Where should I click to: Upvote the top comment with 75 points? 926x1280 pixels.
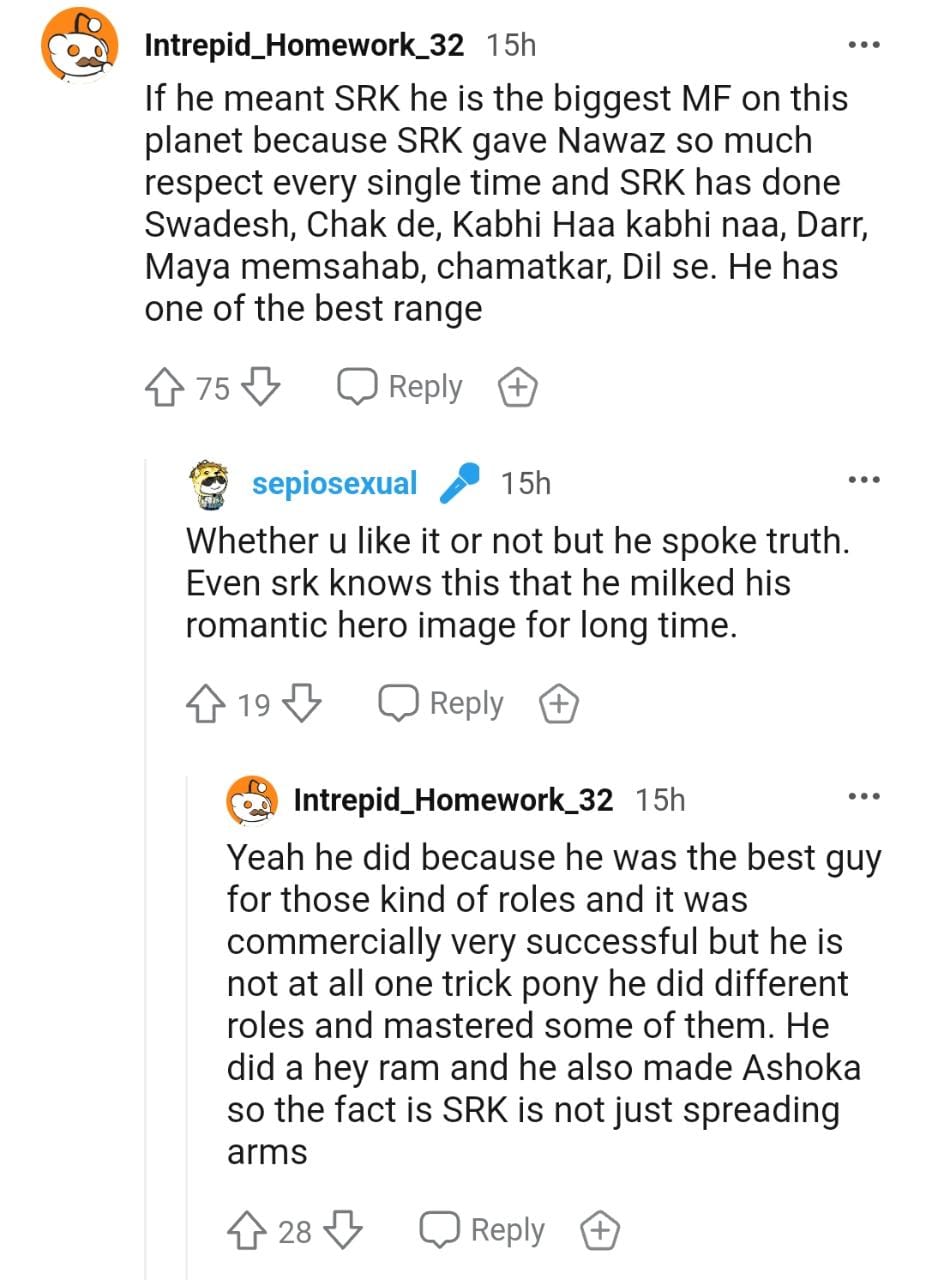tap(164, 387)
